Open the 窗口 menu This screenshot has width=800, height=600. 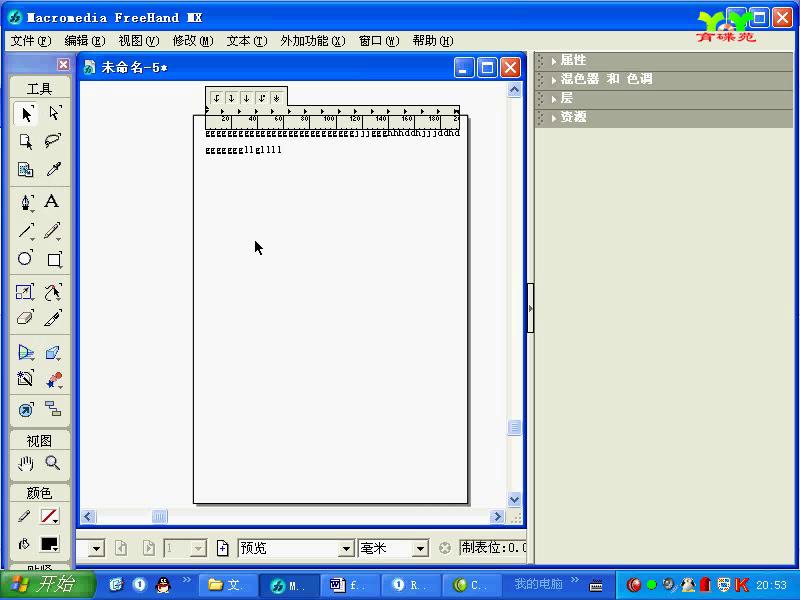pyautogui.click(x=379, y=41)
